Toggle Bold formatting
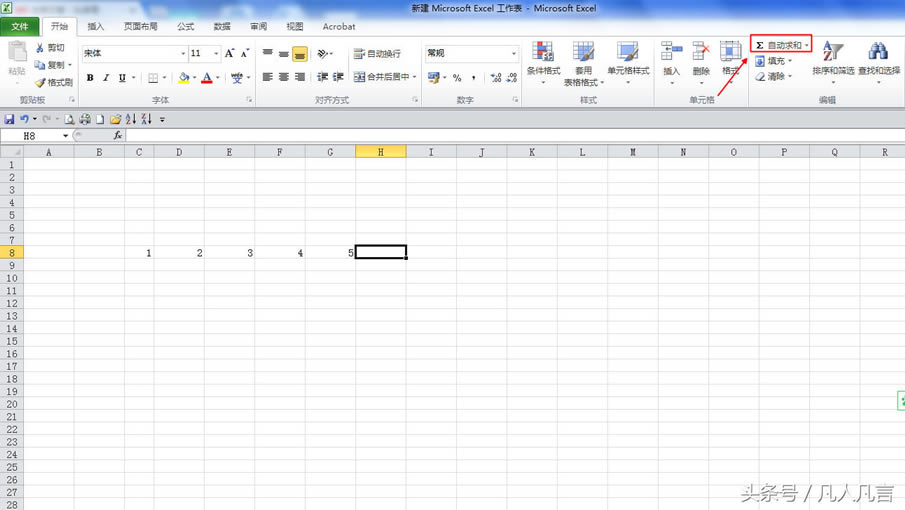This screenshot has width=905, height=510. (90, 77)
